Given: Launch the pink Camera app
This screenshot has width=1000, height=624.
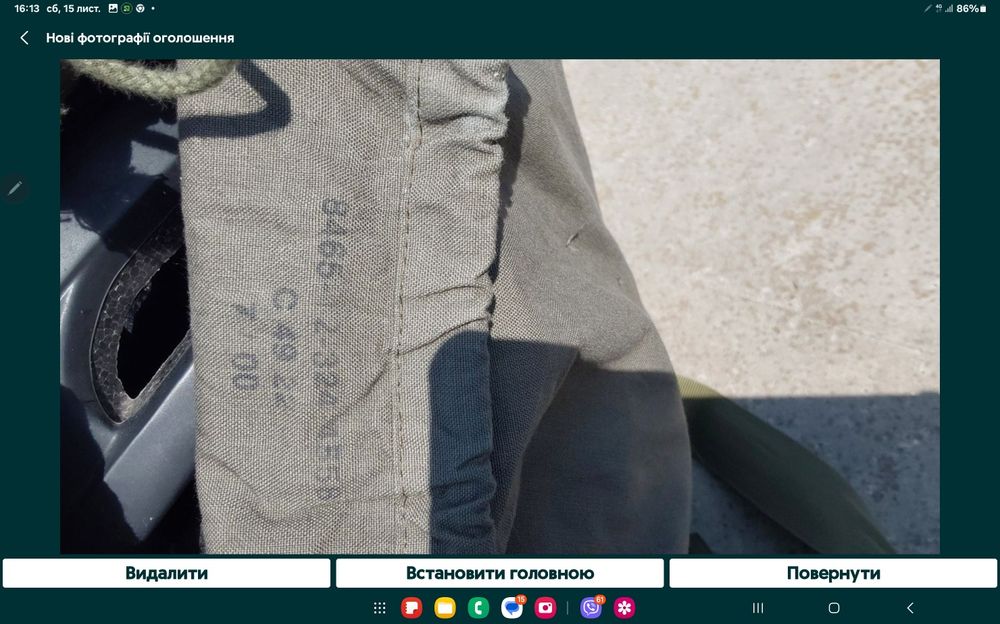Looking at the screenshot, I should [545, 608].
